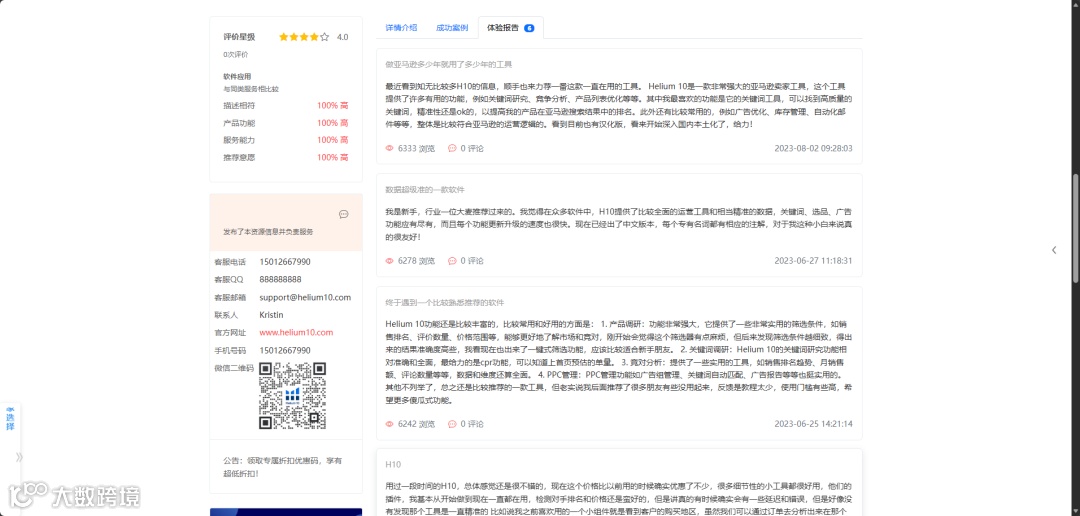Open review titled 数据超级准的一款软件
Image resolution: width=1080 pixels, height=516 pixels.
click(425, 189)
